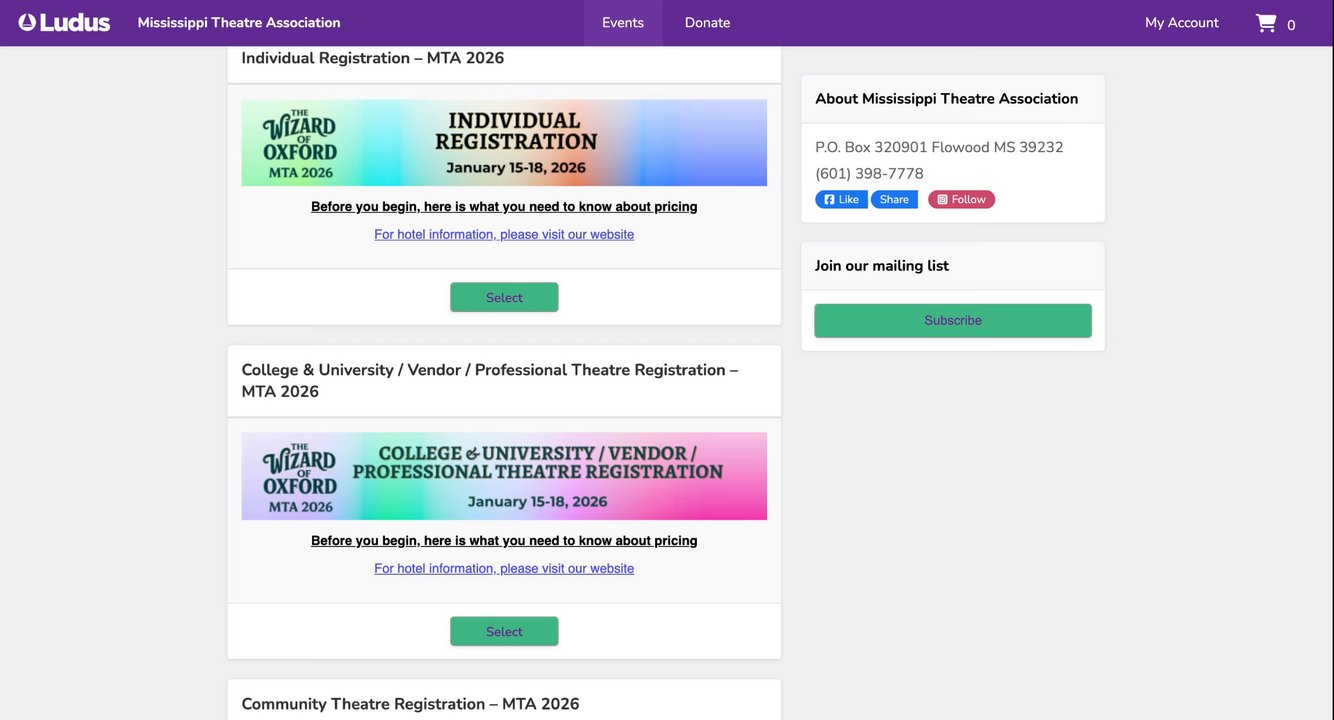The height and width of the screenshot is (720, 1334).
Task: Click the Facebook Share button
Action: [x=894, y=199]
